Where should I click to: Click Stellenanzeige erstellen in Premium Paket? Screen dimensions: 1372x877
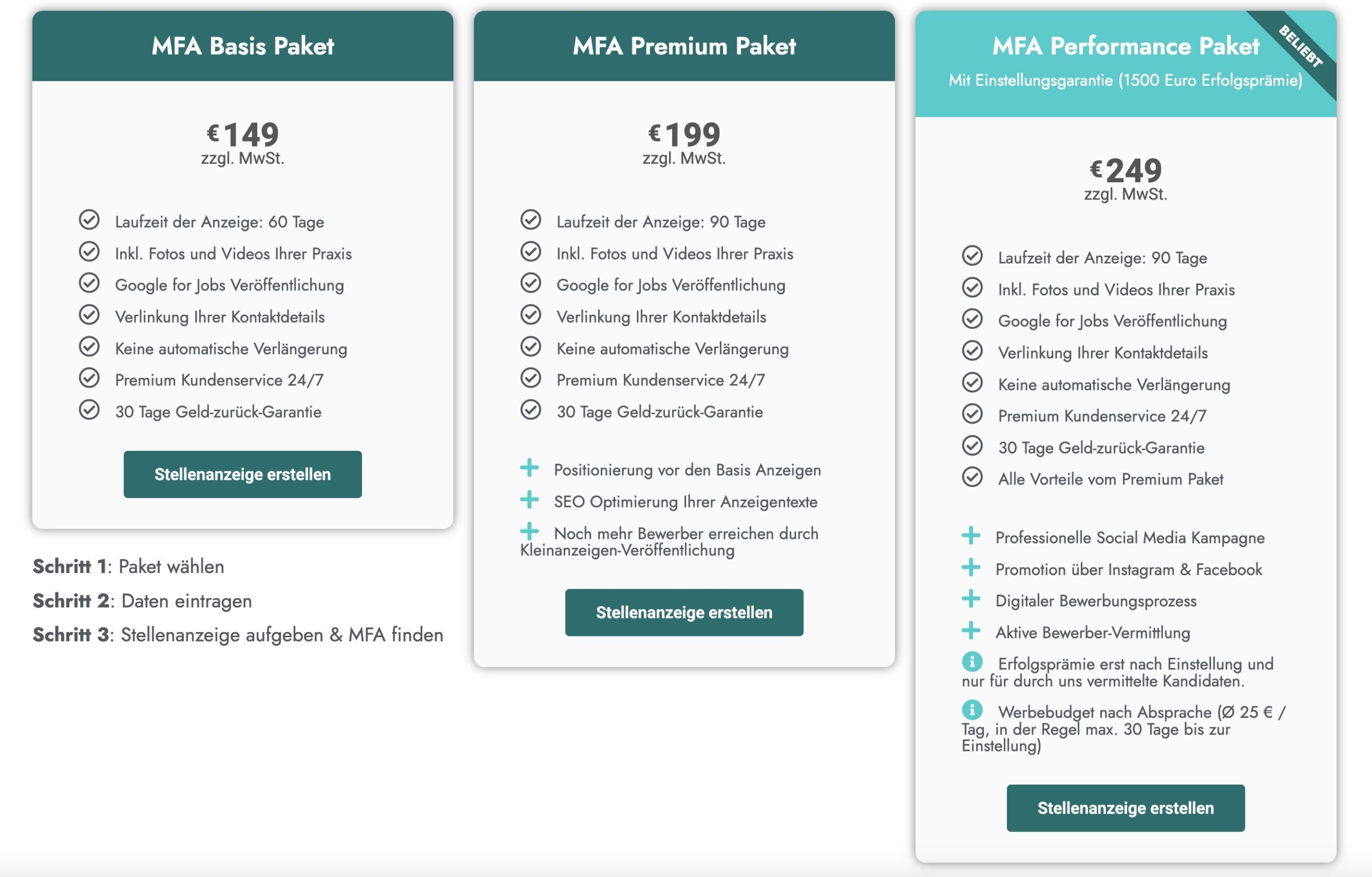coord(684,612)
